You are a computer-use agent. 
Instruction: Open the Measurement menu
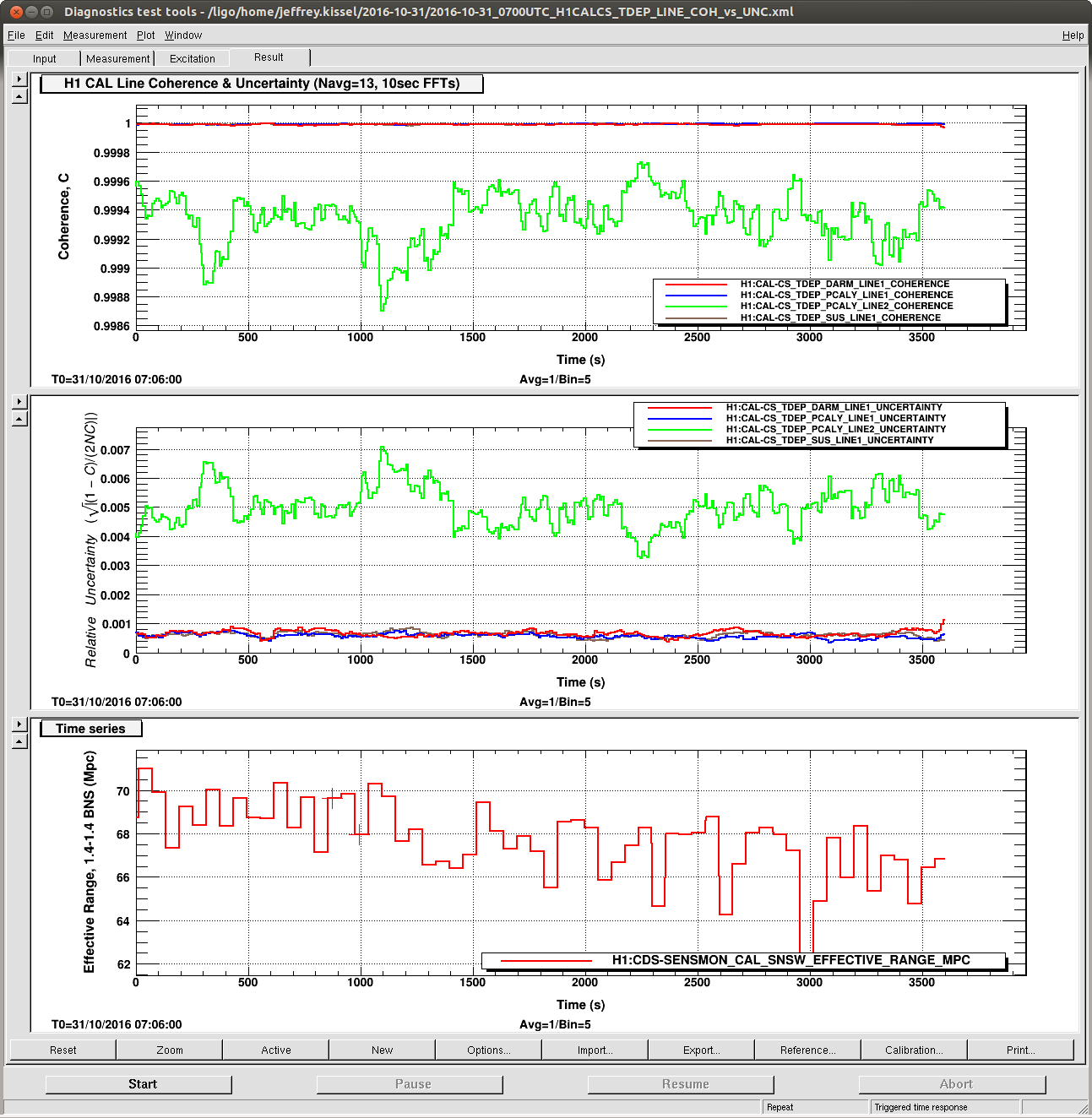pyautogui.click(x=95, y=35)
